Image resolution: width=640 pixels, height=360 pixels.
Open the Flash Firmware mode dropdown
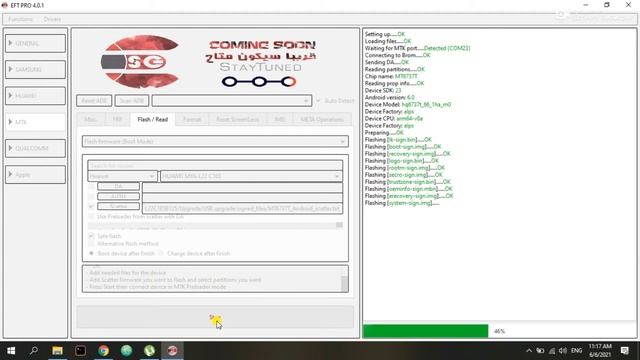point(215,141)
